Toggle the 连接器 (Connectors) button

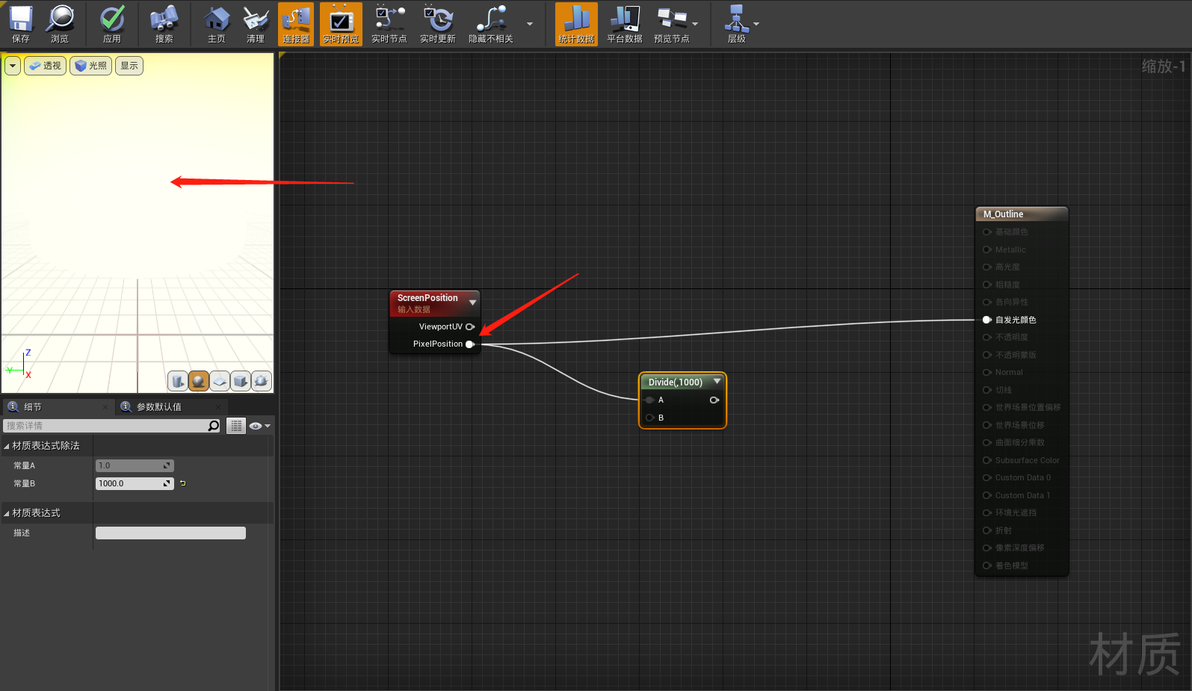[x=296, y=24]
